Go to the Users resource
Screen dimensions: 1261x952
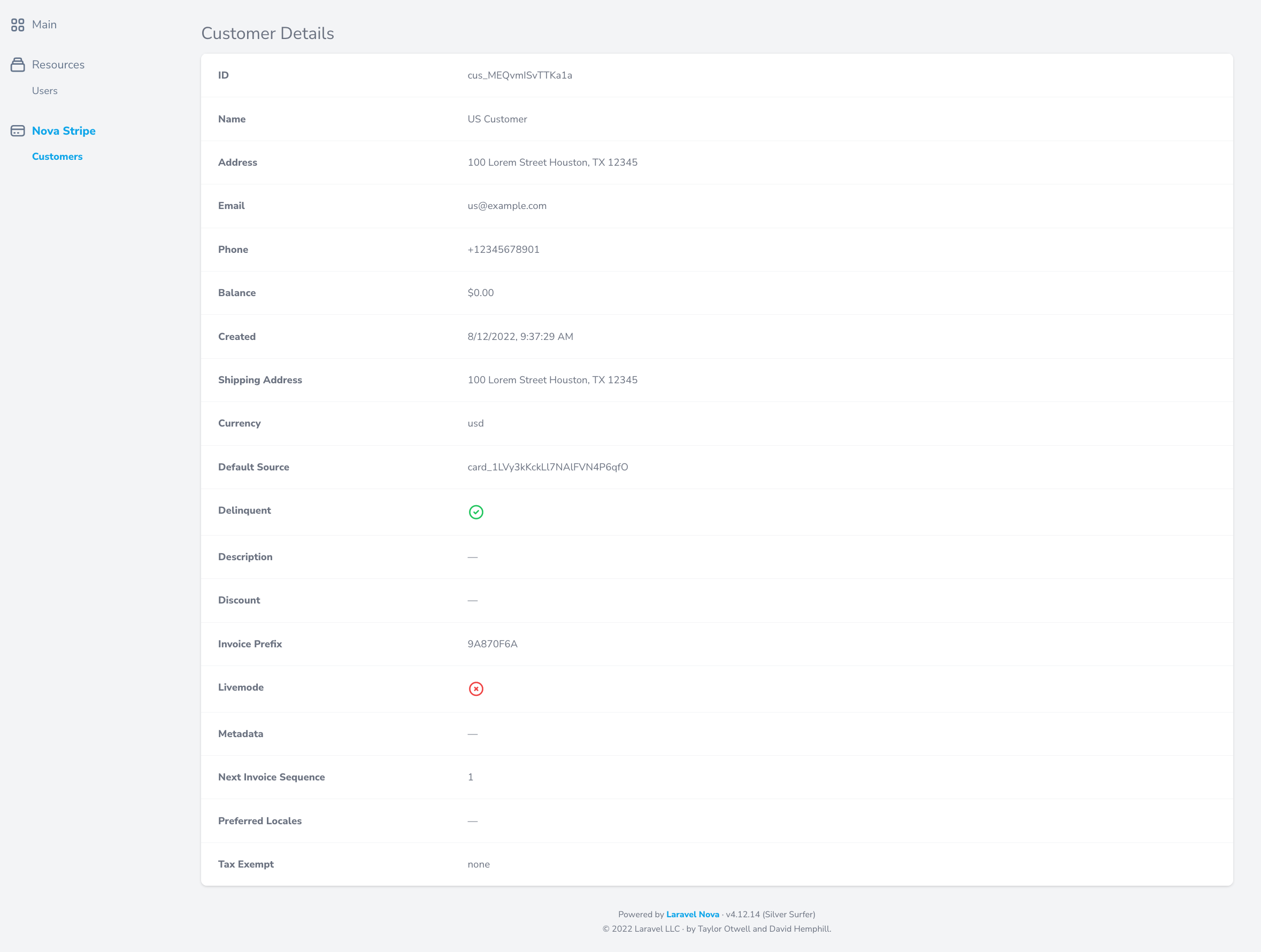pyautogui.click(x=44, y=90)
